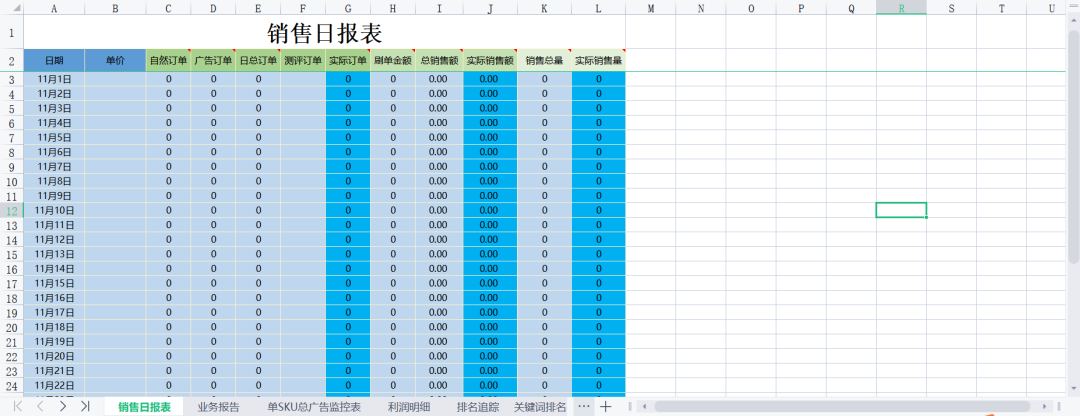Select the 单价 cell for 11月3日
The image size is (1080, 416).
[115, 108]
